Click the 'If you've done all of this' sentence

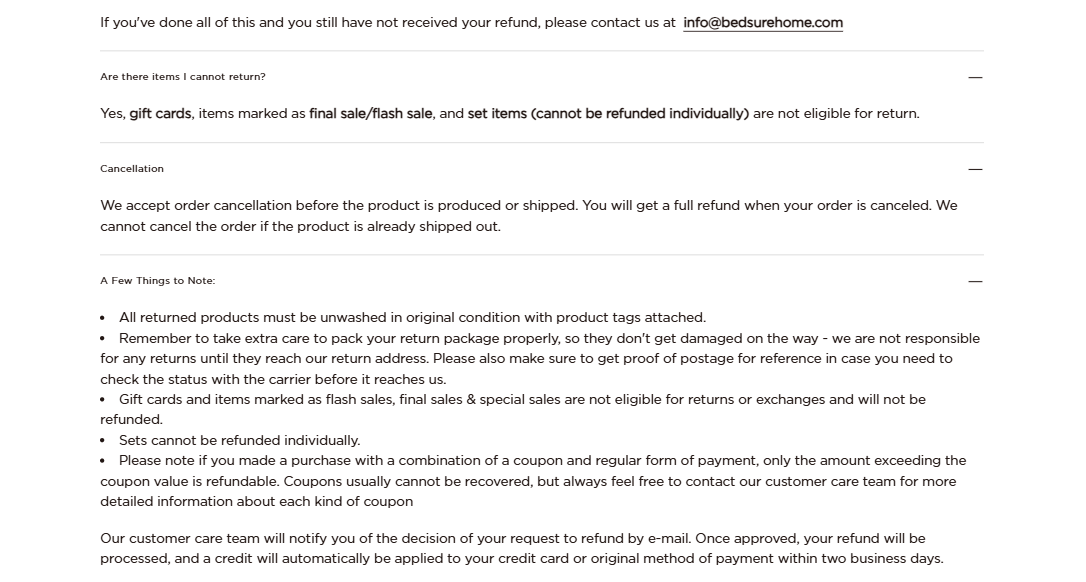pyautogui.click(x=388, y=23)
